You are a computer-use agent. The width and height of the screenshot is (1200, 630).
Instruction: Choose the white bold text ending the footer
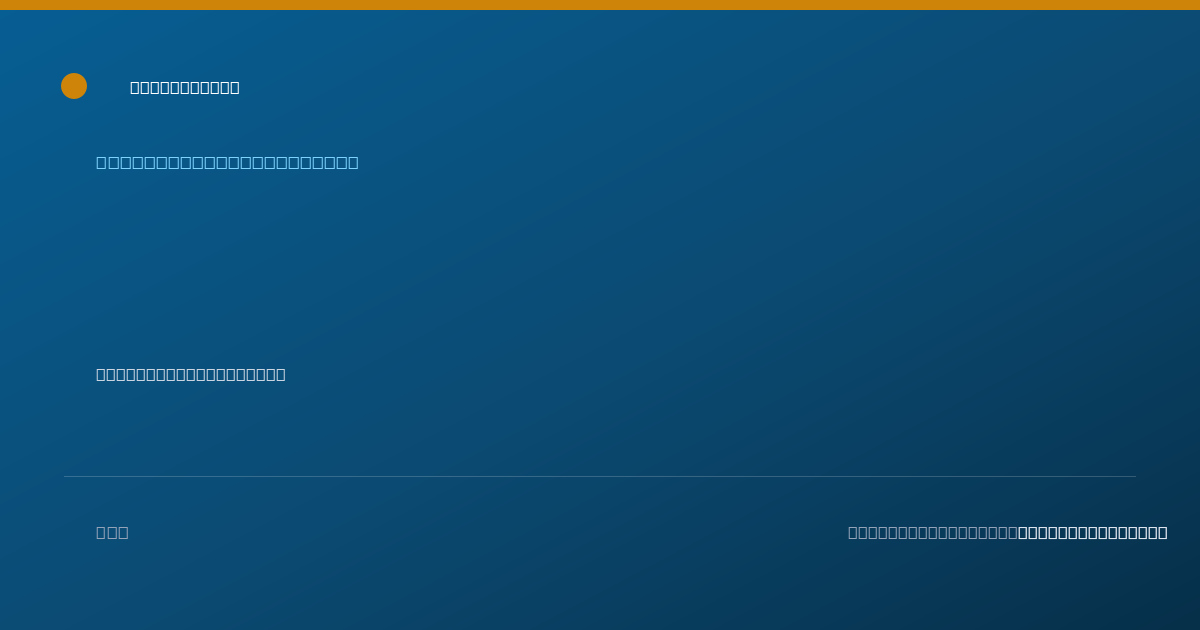[x=1092, y=532]
